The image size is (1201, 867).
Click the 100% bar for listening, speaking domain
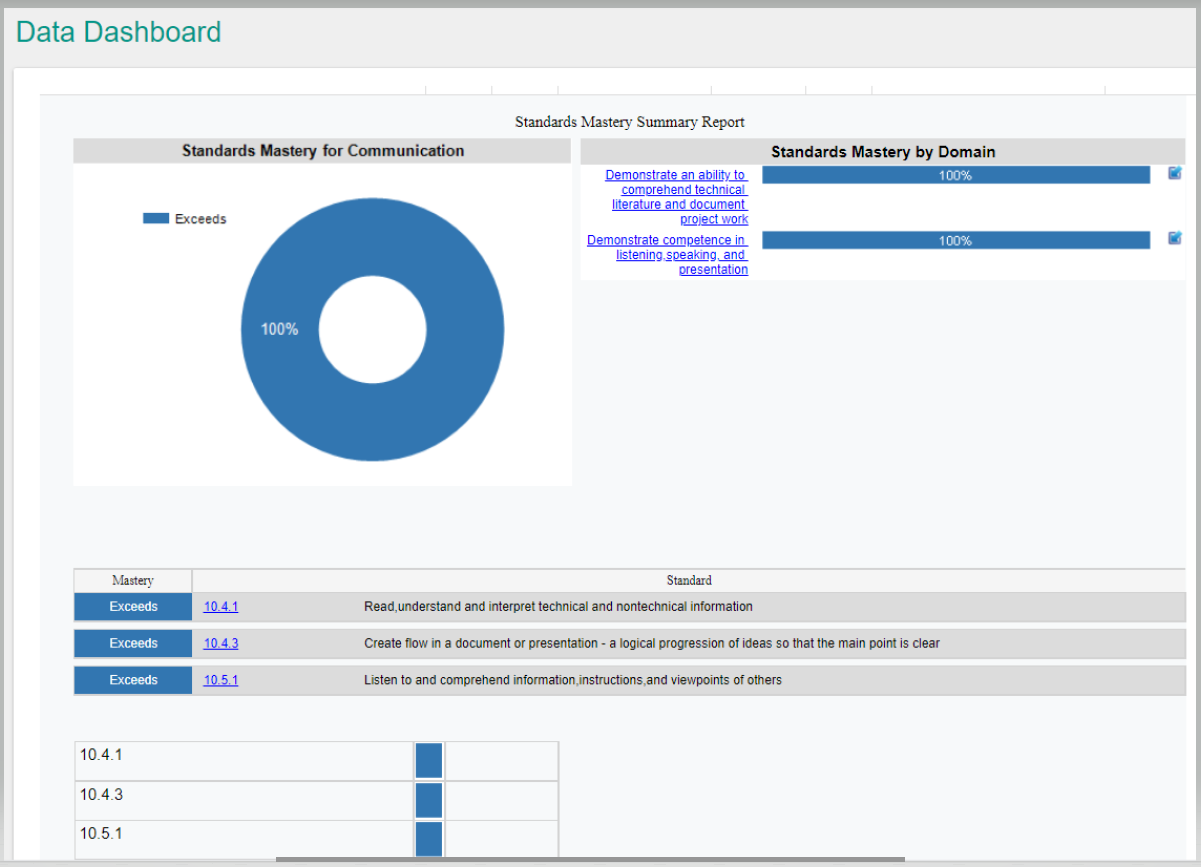955,241
